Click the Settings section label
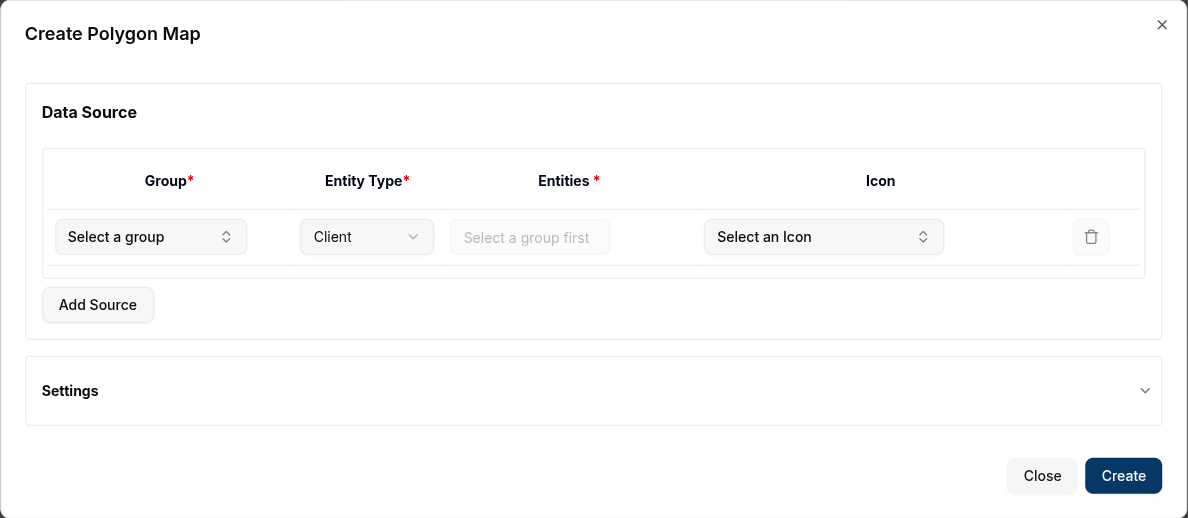Image resolution: width=1188 pixels, height=518 pixels. (70, 391)
